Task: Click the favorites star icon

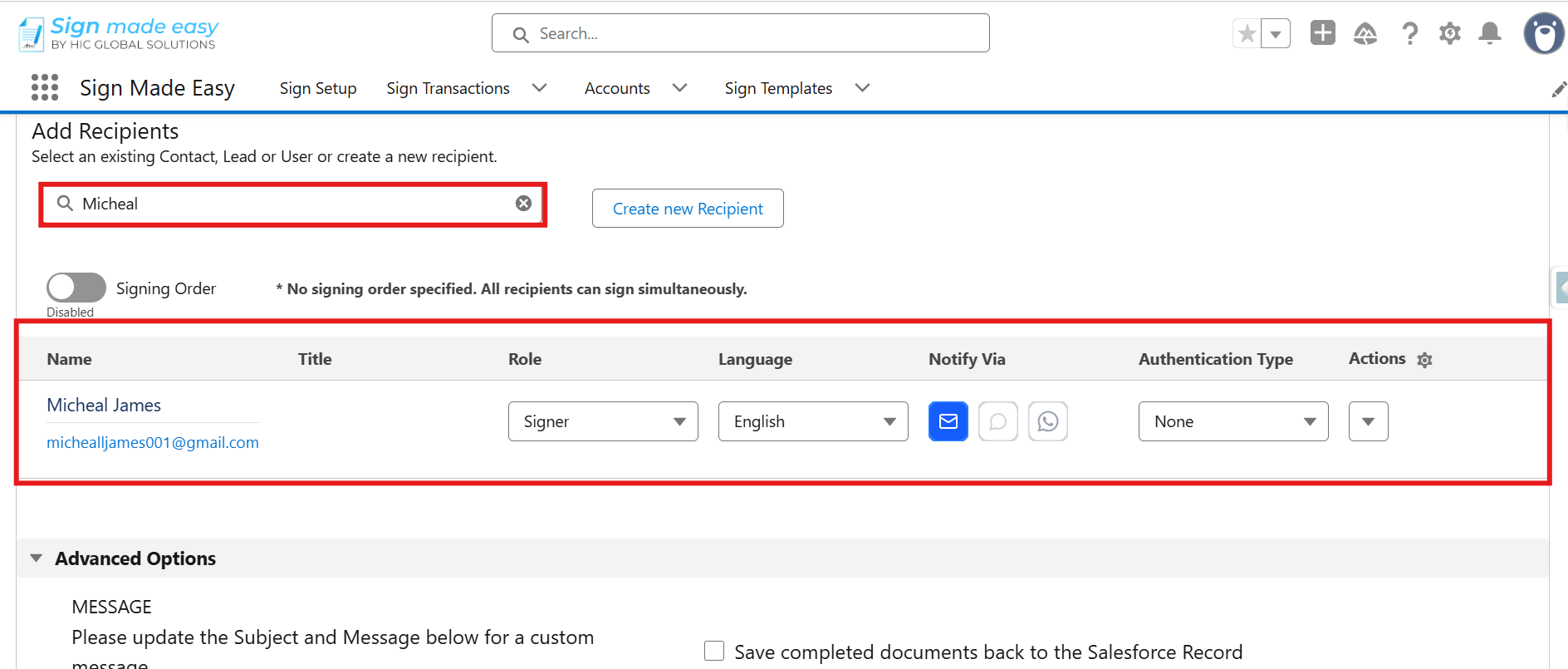Action: [1247, 33]
